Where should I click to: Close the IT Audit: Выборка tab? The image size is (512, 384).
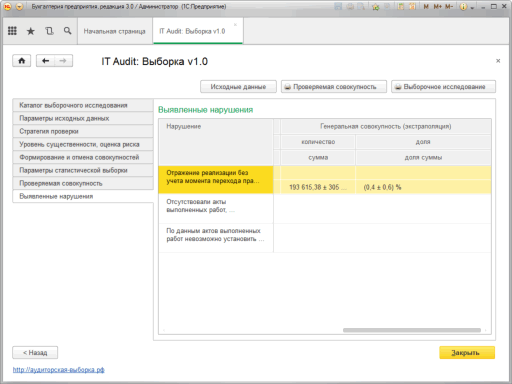click(x=235, y=24)
